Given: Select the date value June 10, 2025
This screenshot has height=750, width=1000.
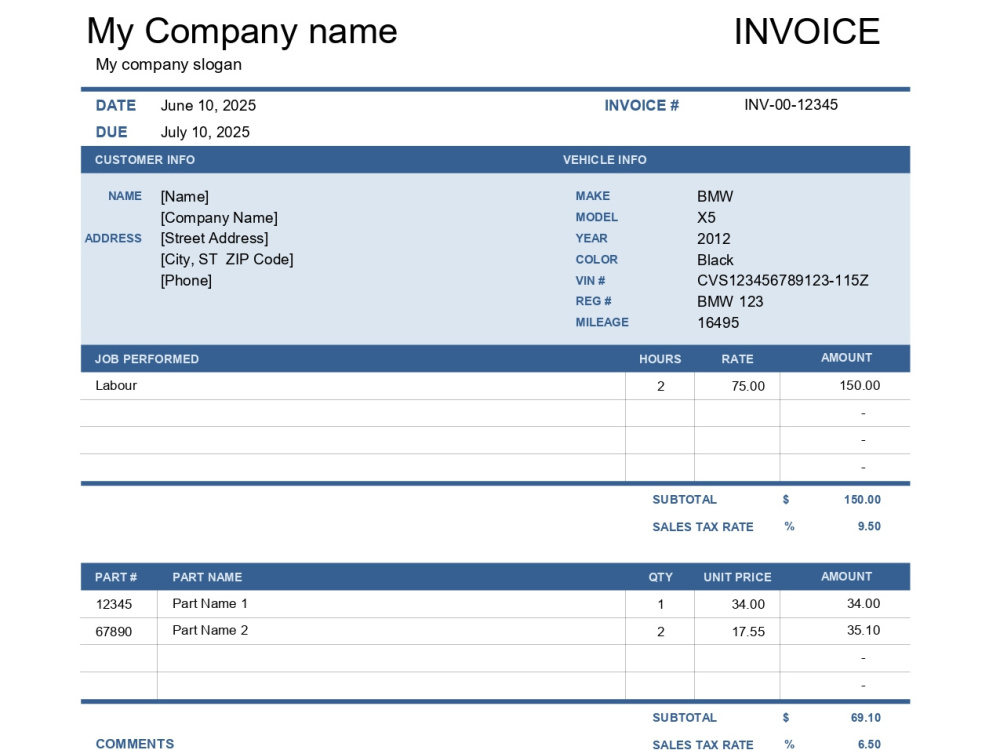Looking at the screenshot, I should click(x=208, y=105).
